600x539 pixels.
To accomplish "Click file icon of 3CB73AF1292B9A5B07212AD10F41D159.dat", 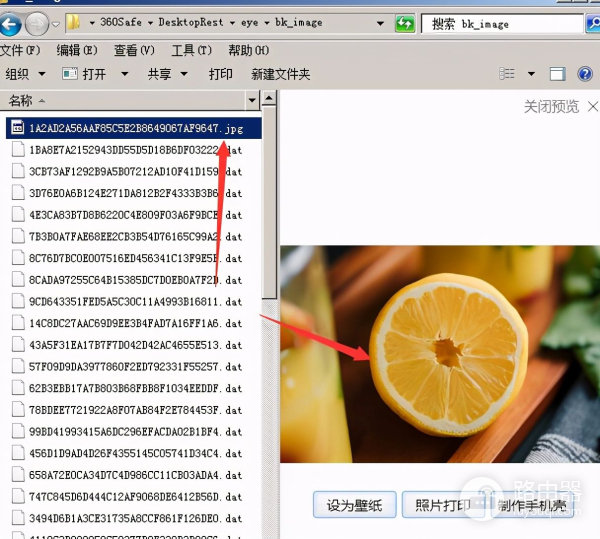I will click(x=17, y=171).
